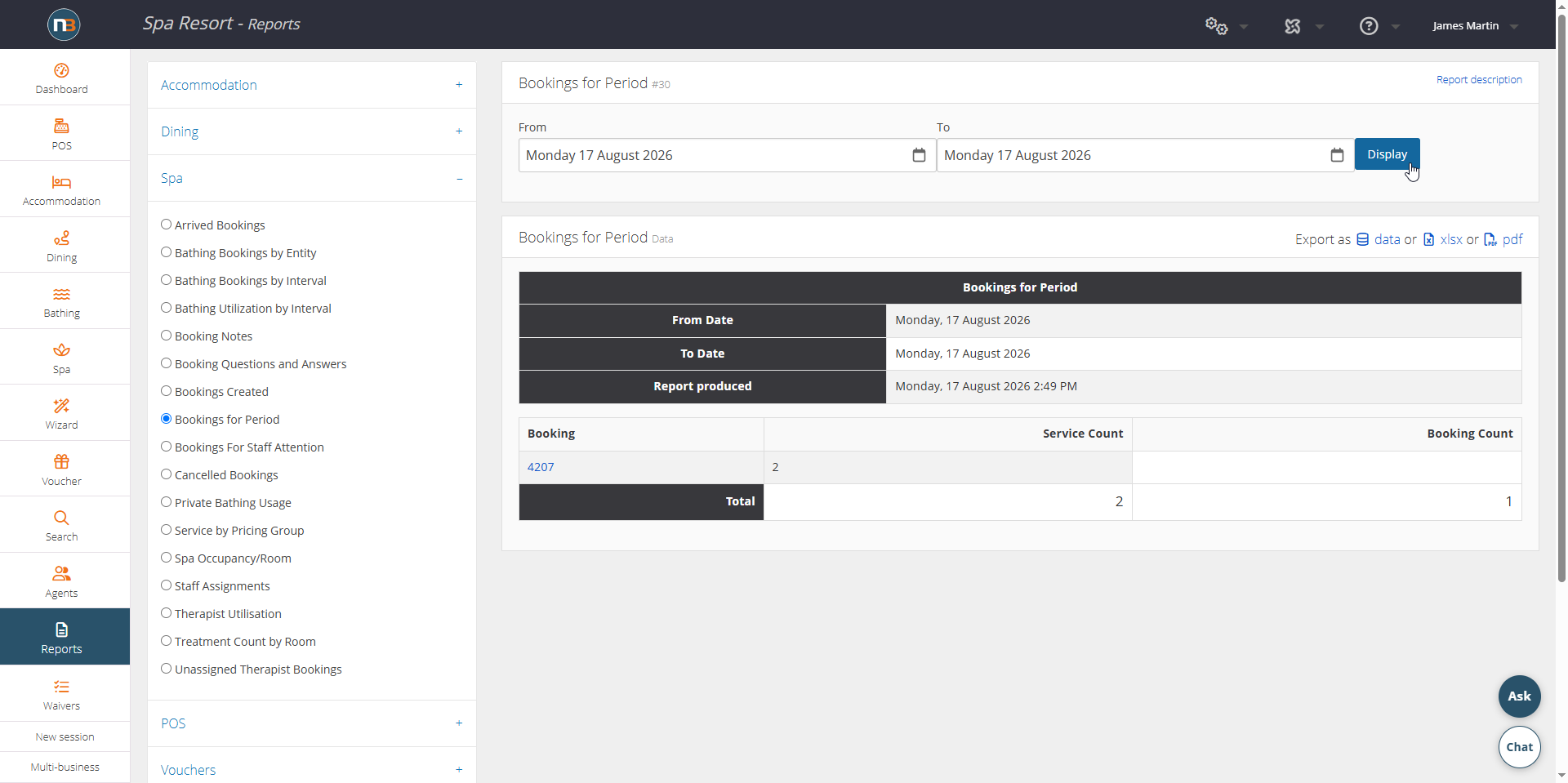
Task: Open the settings gears icon in header
Action: (1216, 26)
